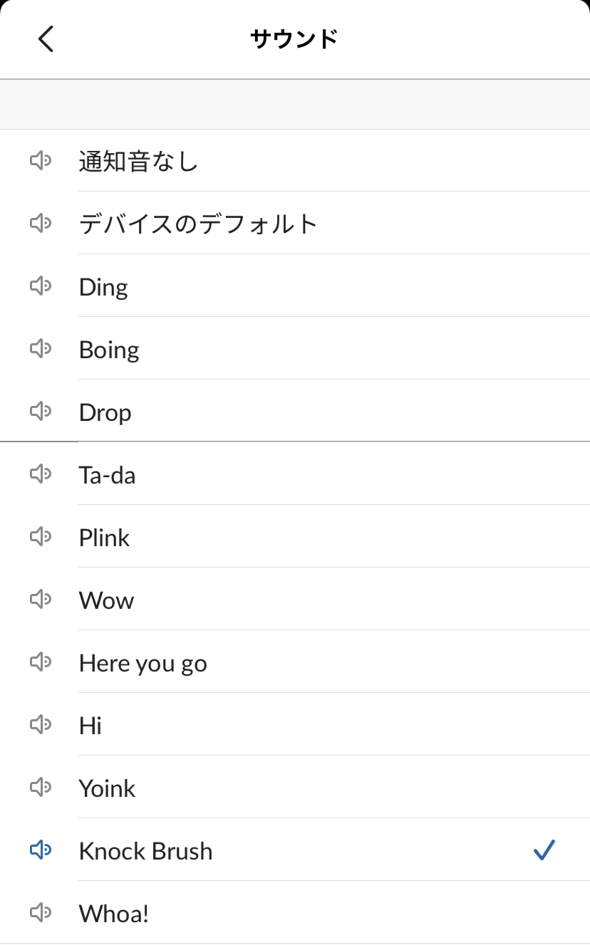The width and height of the screenshot is (590, 945).
Task: Tap the speaker icon beside Plink
Action: (x=40, y=536)
